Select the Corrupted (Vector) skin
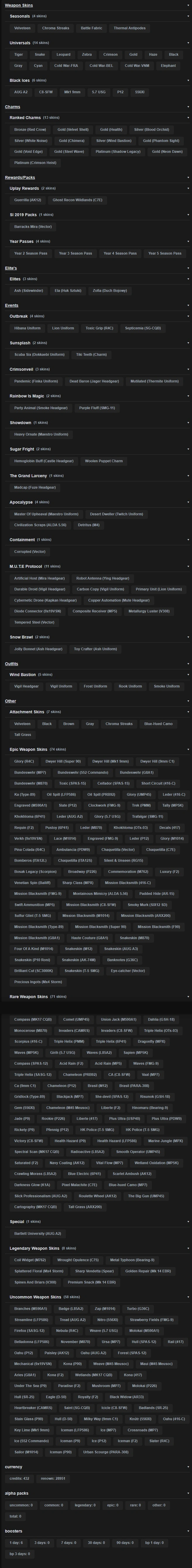 pos(30,551)
